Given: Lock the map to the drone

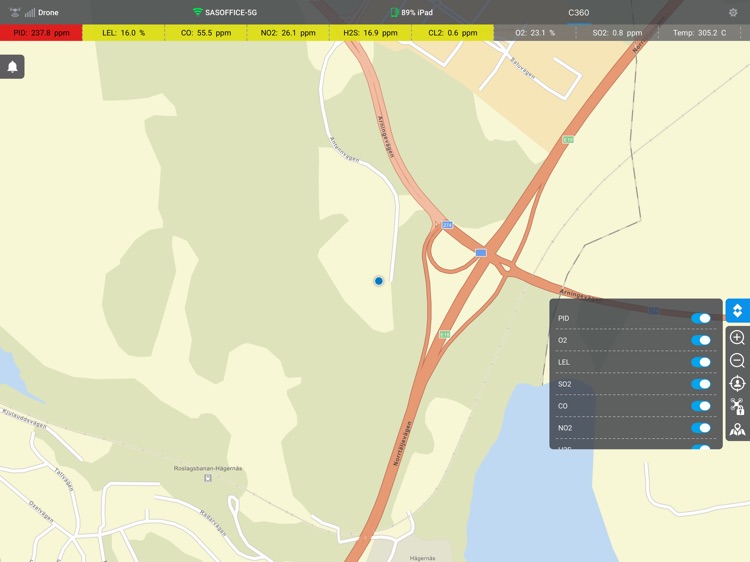Looking at the screenshot, I should (737, 406).
